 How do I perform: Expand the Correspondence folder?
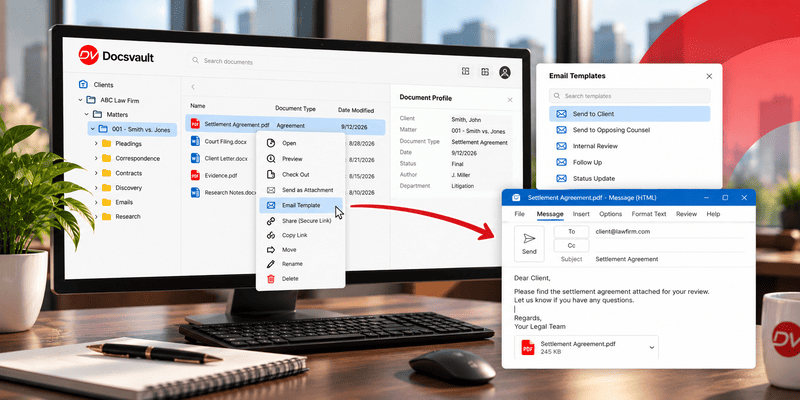click(96, 158)
